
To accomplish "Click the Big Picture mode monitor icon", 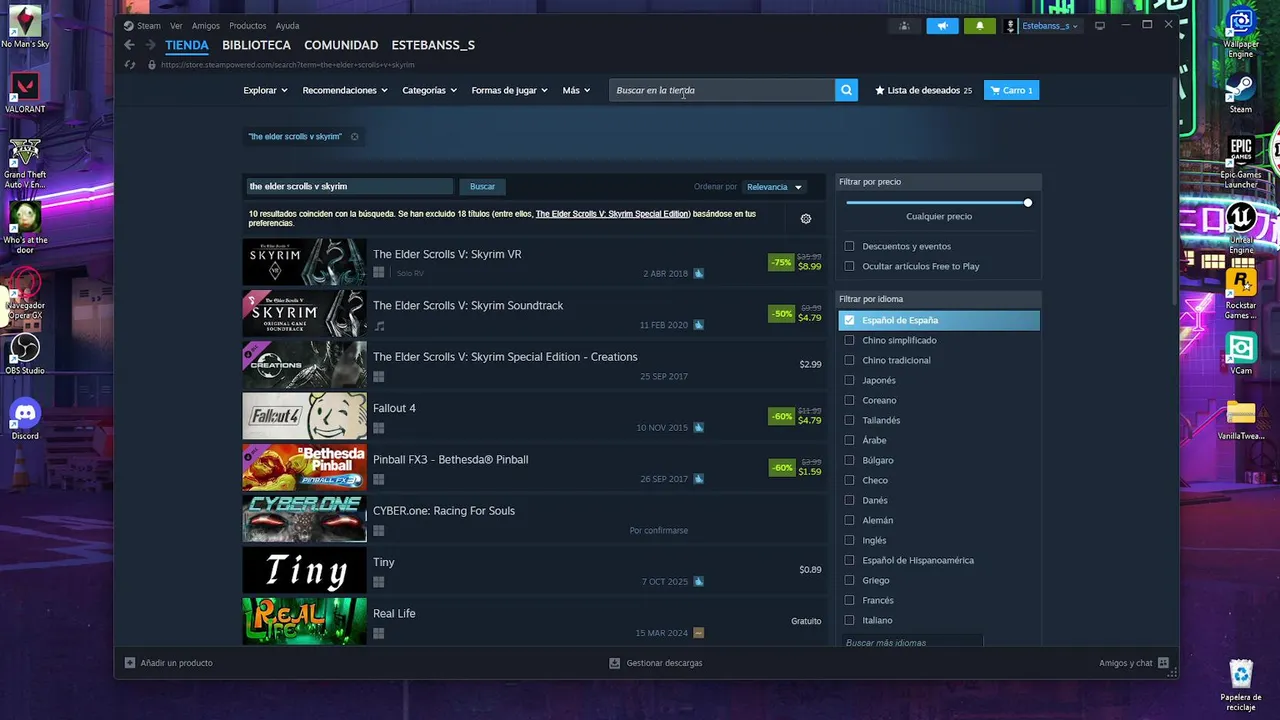I will (1100, 25).
